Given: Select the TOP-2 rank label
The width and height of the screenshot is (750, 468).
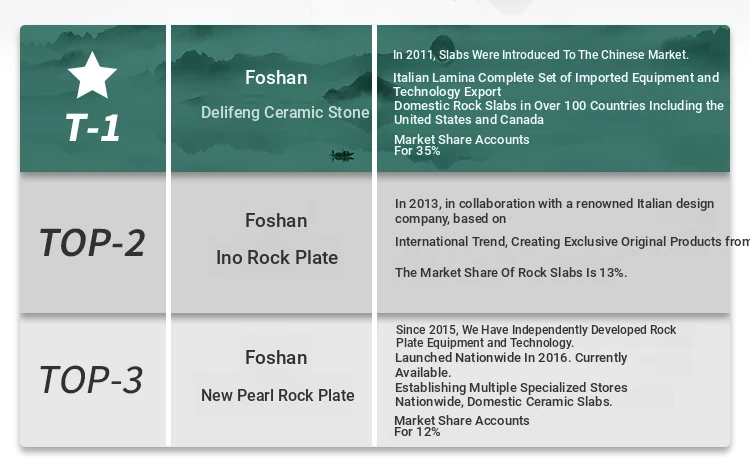Looking at the screenshot, I should click(x=92, y=242).
